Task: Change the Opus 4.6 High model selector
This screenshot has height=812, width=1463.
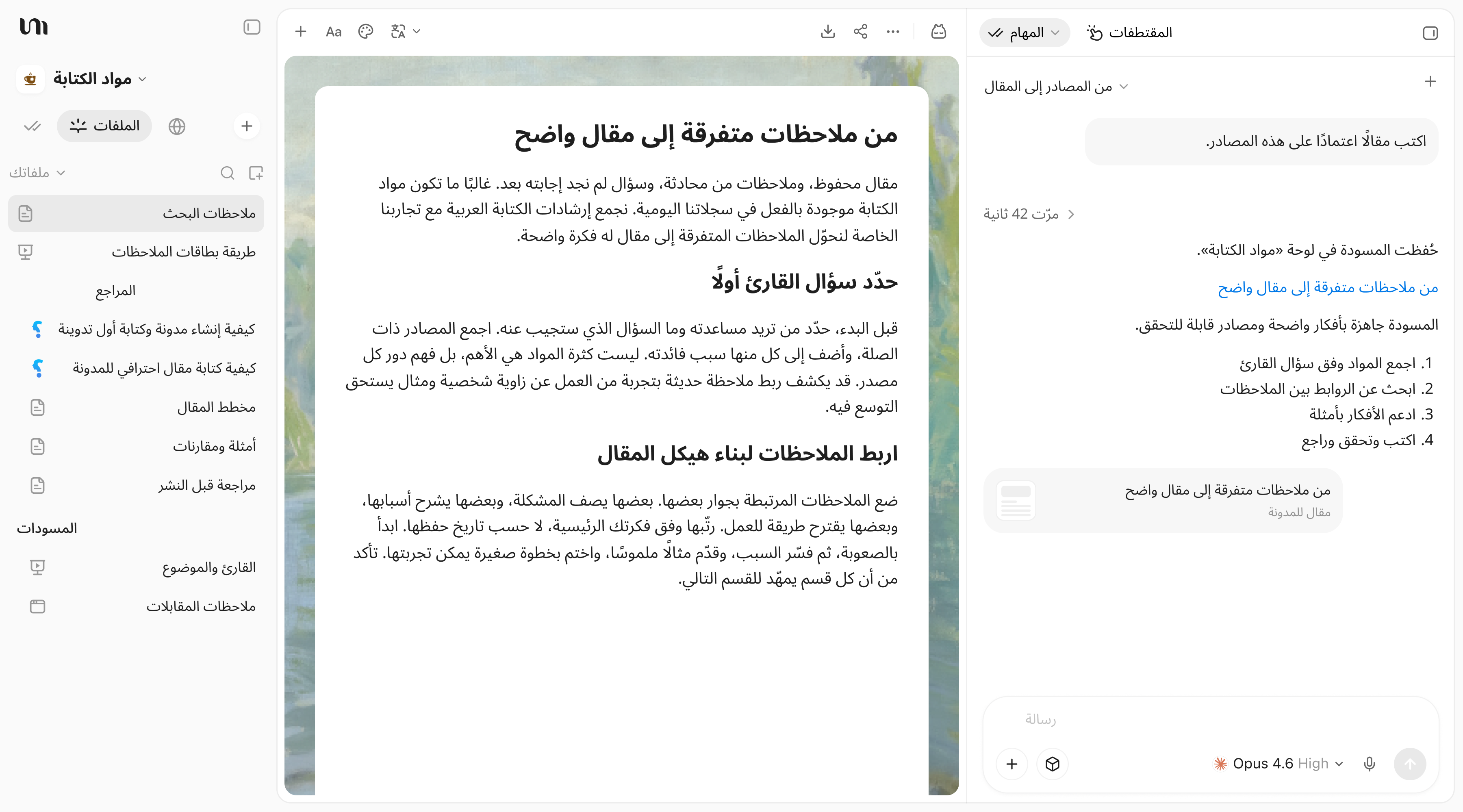Action: point(1278,764)
